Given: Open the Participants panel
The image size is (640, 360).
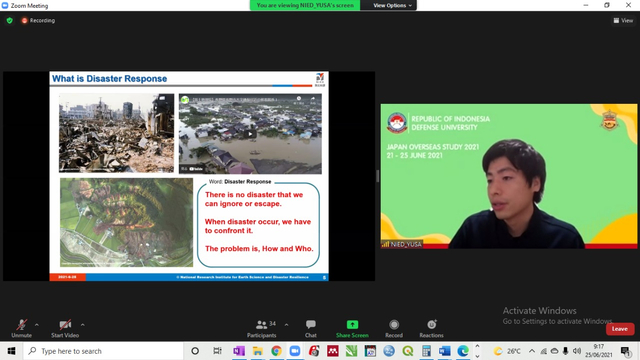Looking at the screenshot, I should 262,328.
